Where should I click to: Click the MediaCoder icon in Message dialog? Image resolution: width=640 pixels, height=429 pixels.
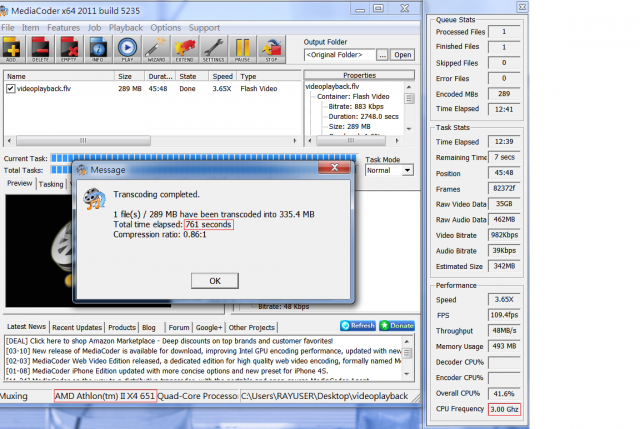click(x=94, y=198)
